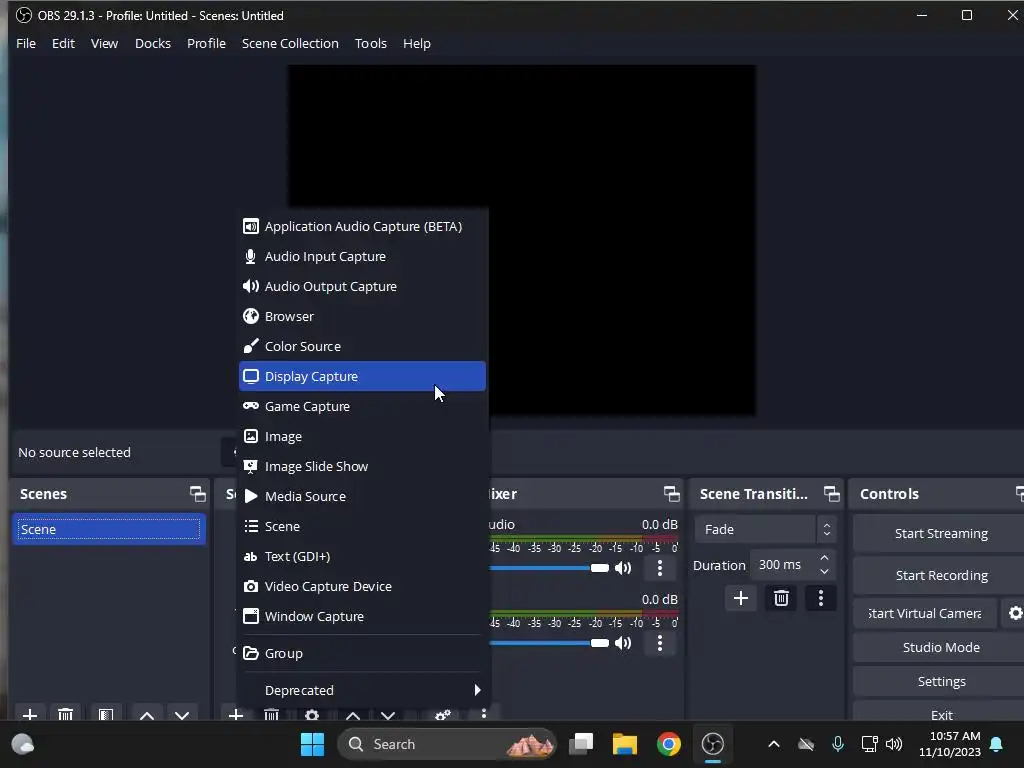Viewport: 1024px width, 768px height.
Task: Select the Image source entry
Action: 362,437
